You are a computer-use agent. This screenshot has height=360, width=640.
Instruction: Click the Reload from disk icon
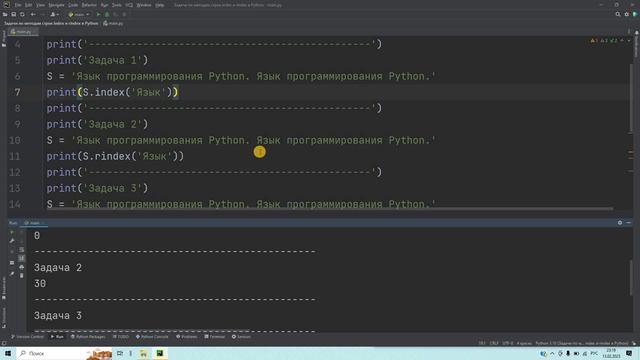tap(22, 14)
